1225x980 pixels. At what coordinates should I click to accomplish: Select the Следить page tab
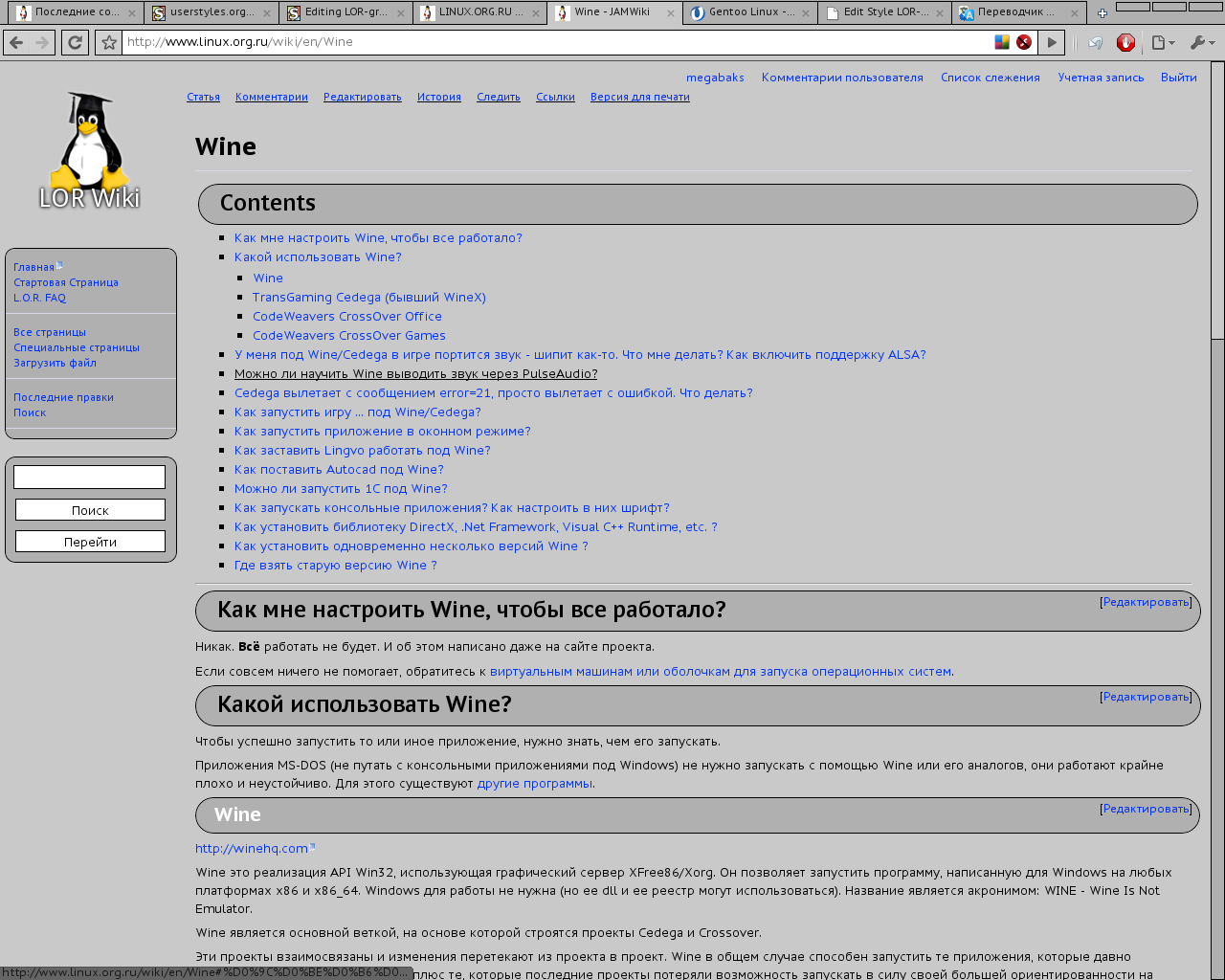pos(499,97)
